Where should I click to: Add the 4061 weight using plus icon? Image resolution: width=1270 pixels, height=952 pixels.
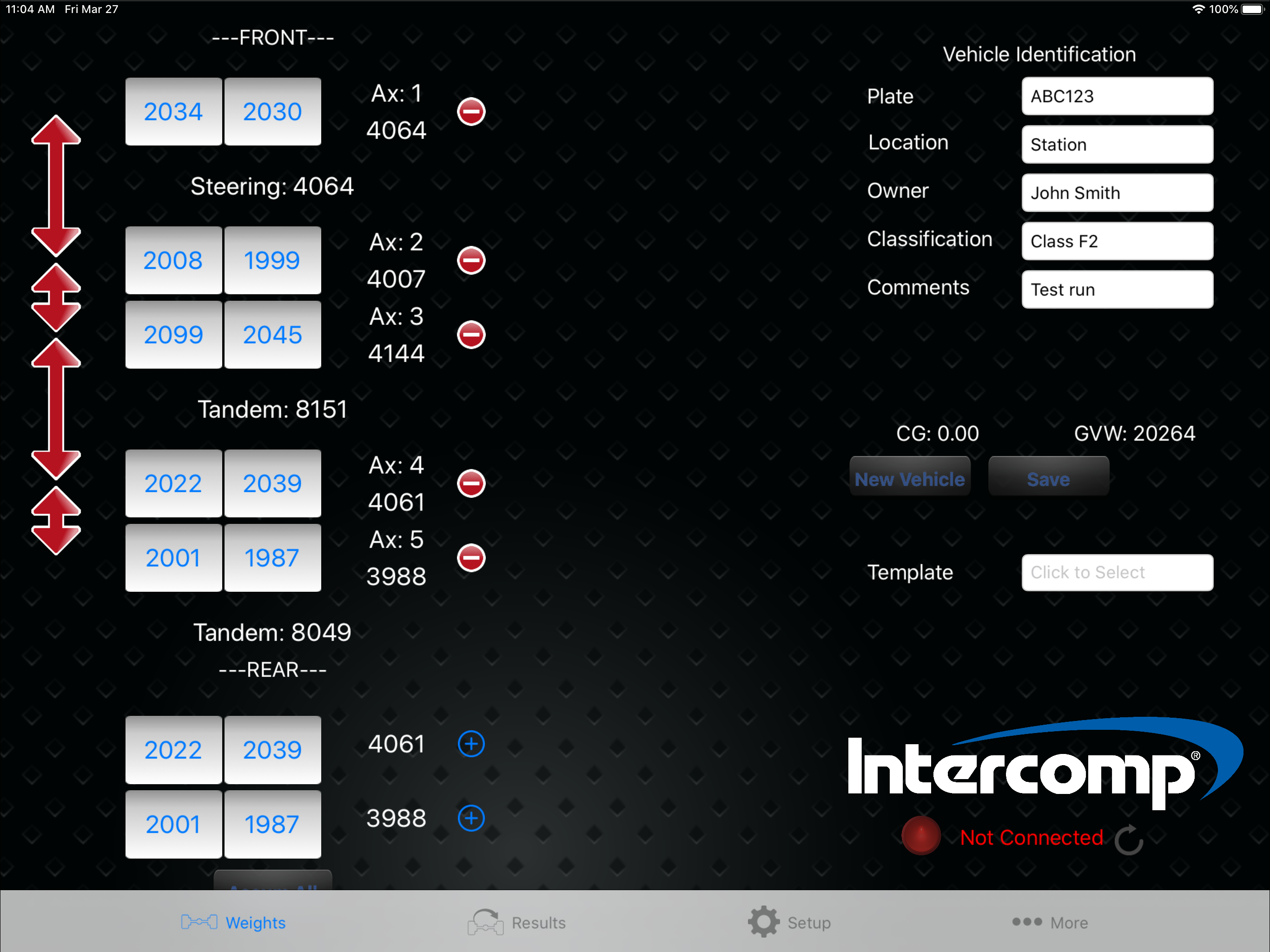click(x=471, y=744)
